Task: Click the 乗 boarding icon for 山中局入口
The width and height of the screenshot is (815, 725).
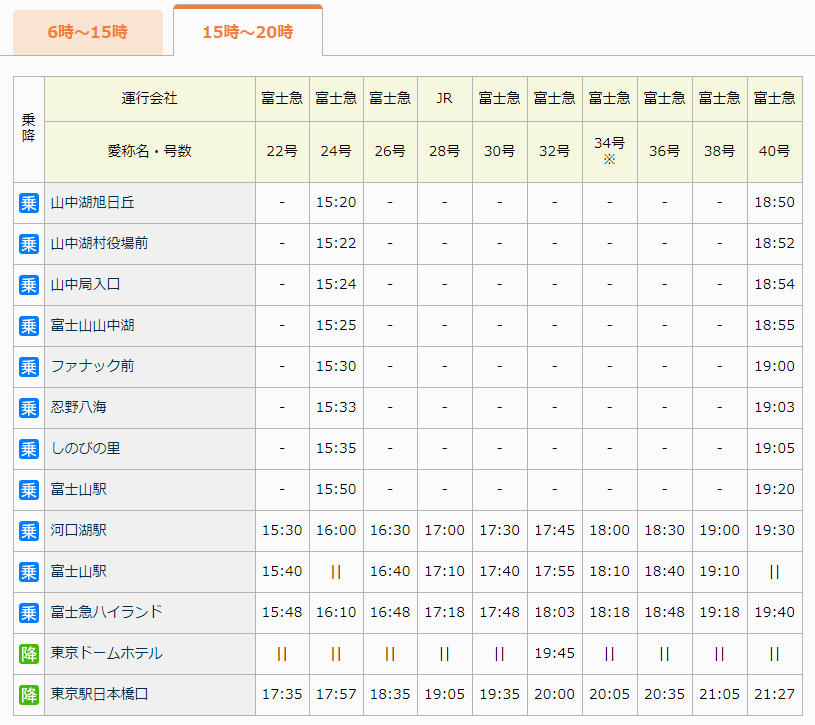Action: 29,285
